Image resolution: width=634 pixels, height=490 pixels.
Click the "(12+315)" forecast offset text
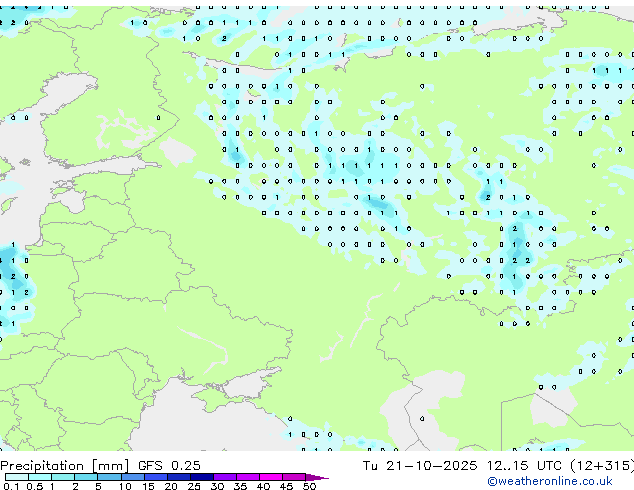coord(602,466)
